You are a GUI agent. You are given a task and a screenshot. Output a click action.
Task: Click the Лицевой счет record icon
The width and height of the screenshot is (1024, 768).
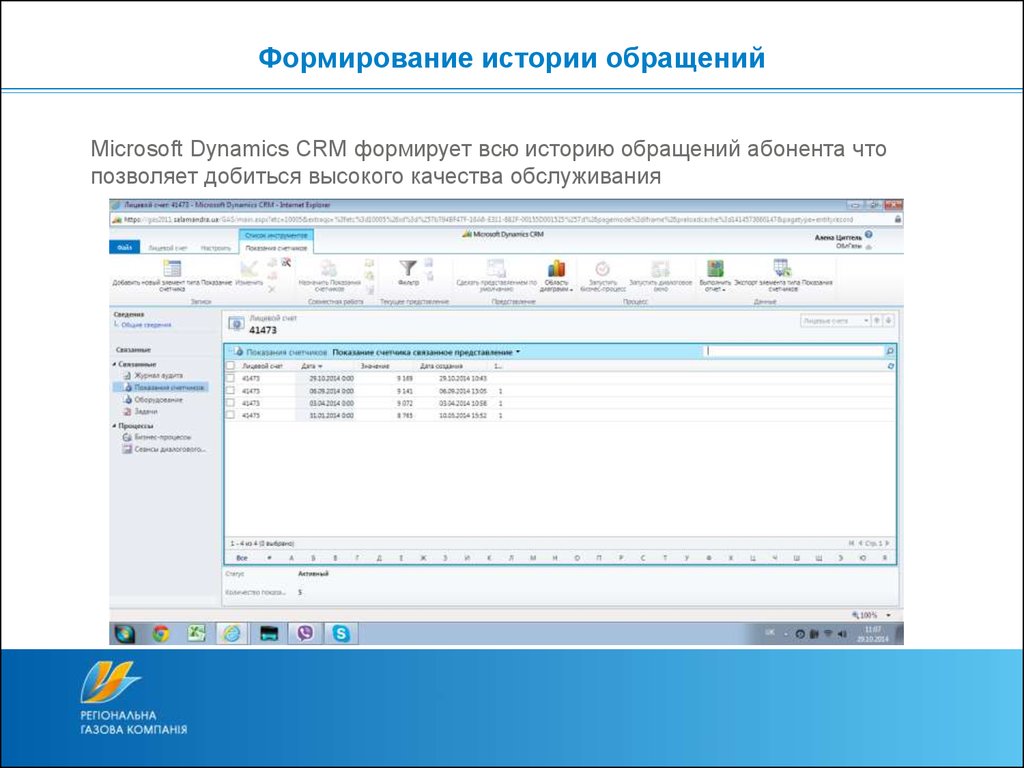pos(236,323)
